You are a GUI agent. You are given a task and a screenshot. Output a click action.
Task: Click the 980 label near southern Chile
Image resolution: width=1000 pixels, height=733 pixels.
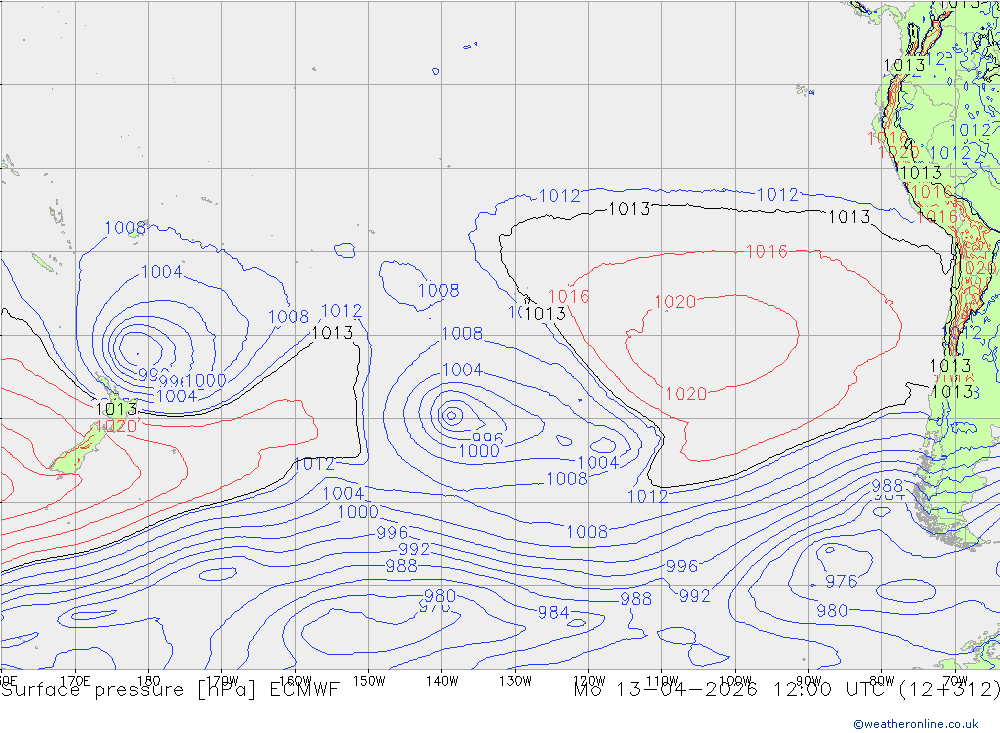tap(832, 611)
